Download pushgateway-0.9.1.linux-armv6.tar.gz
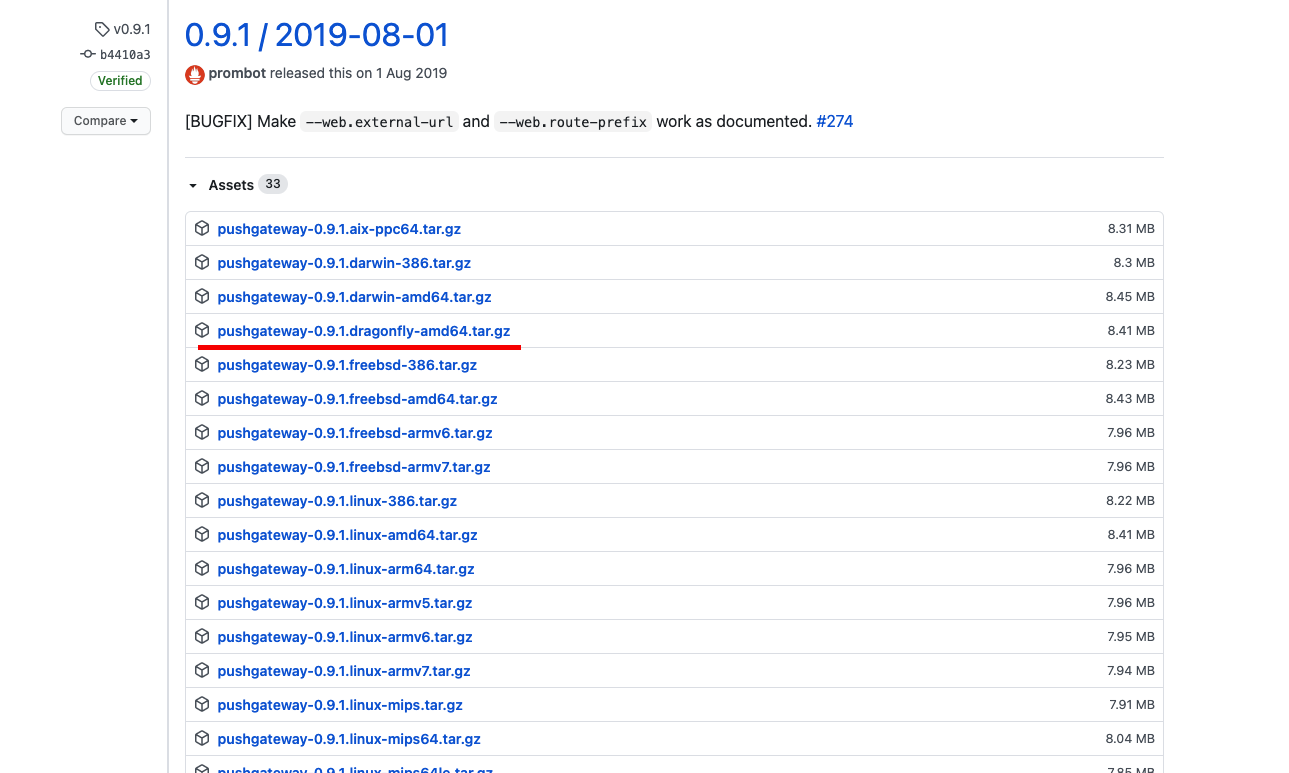 pos(345,637)
